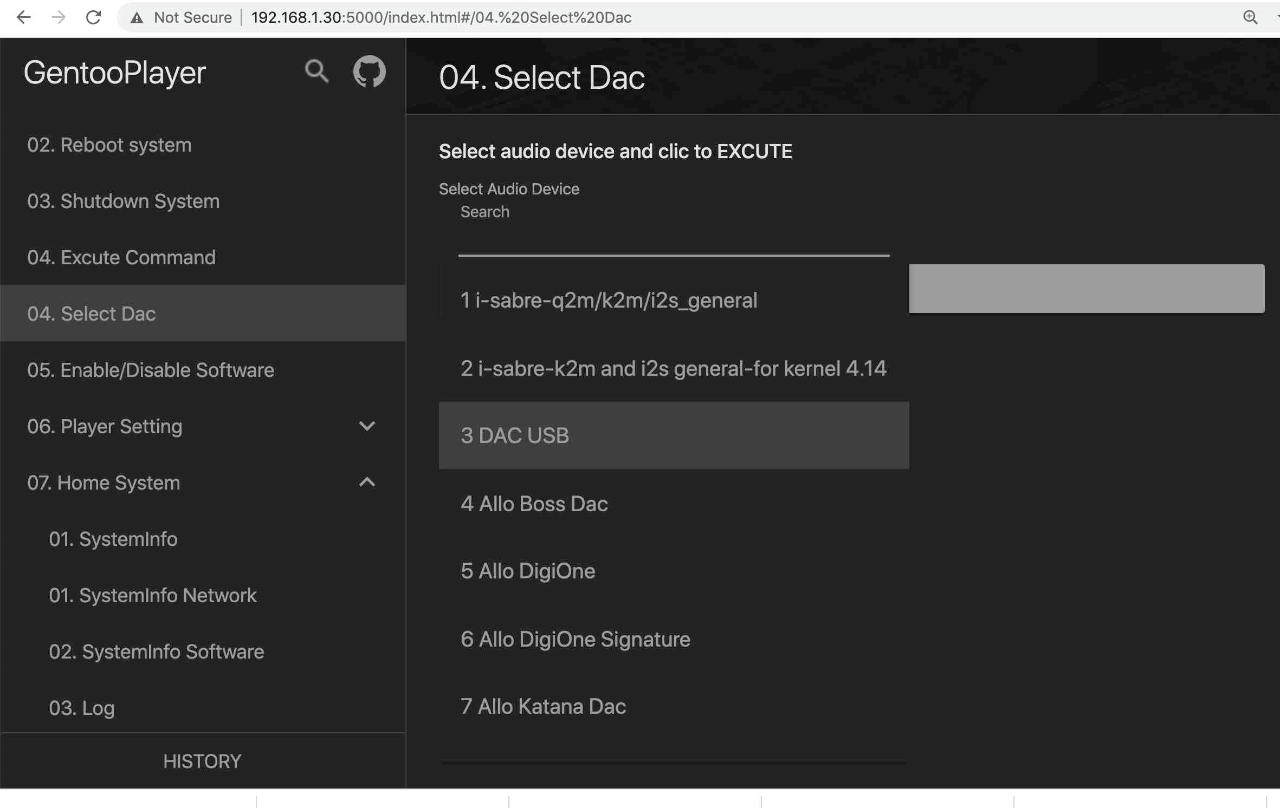Choose 4 Allo Boss Dac option
Viewport: 1280px width, 808px height.
[674, 504]
